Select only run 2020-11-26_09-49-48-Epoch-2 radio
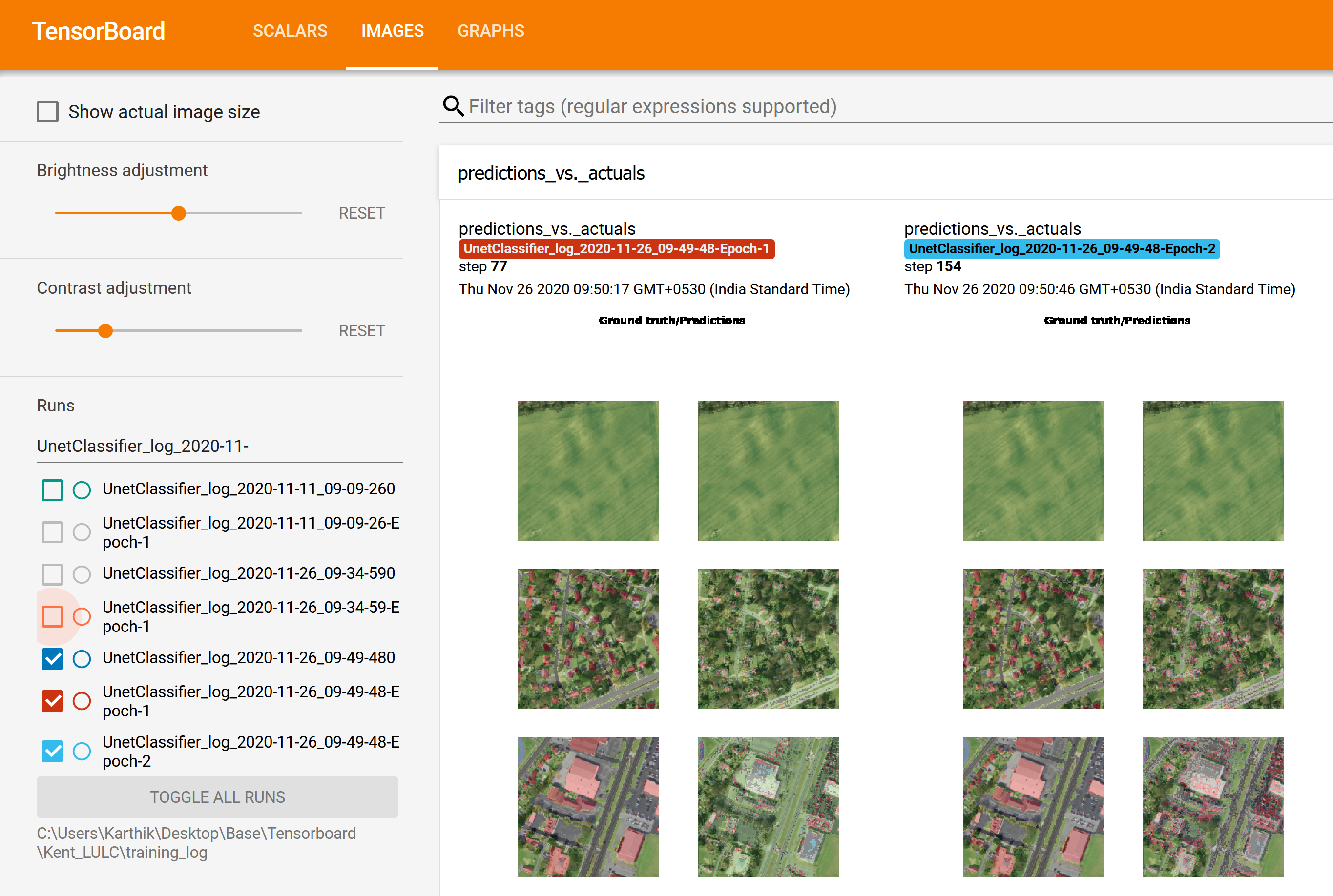The width and height of the screenshot is (1333, 896). coord(82,752)
